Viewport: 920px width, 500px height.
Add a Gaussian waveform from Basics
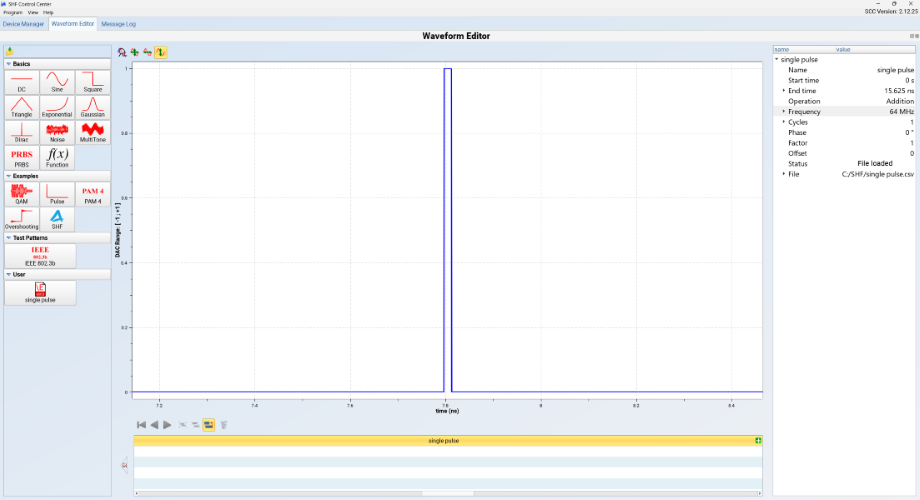point(93,106)
